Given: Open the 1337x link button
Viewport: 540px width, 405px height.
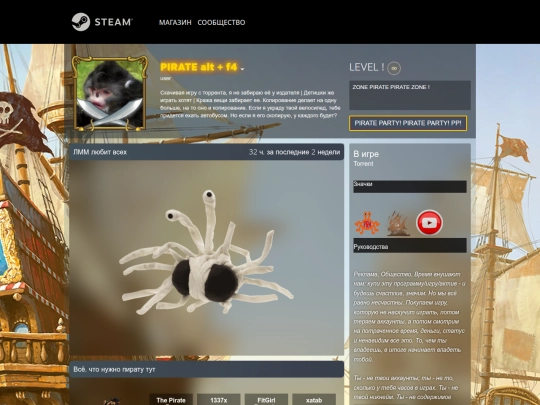Looking at the screenshot, I should 219,399.
